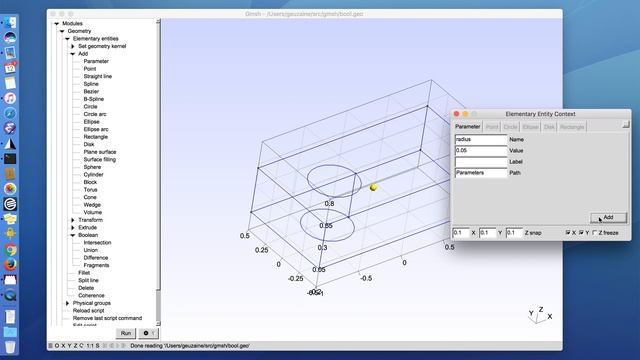This screenshot has width=640, height=360.
Task: Click the tree panel vertical scrollbar
Action: pyautogui.click(x=158, y=171)
